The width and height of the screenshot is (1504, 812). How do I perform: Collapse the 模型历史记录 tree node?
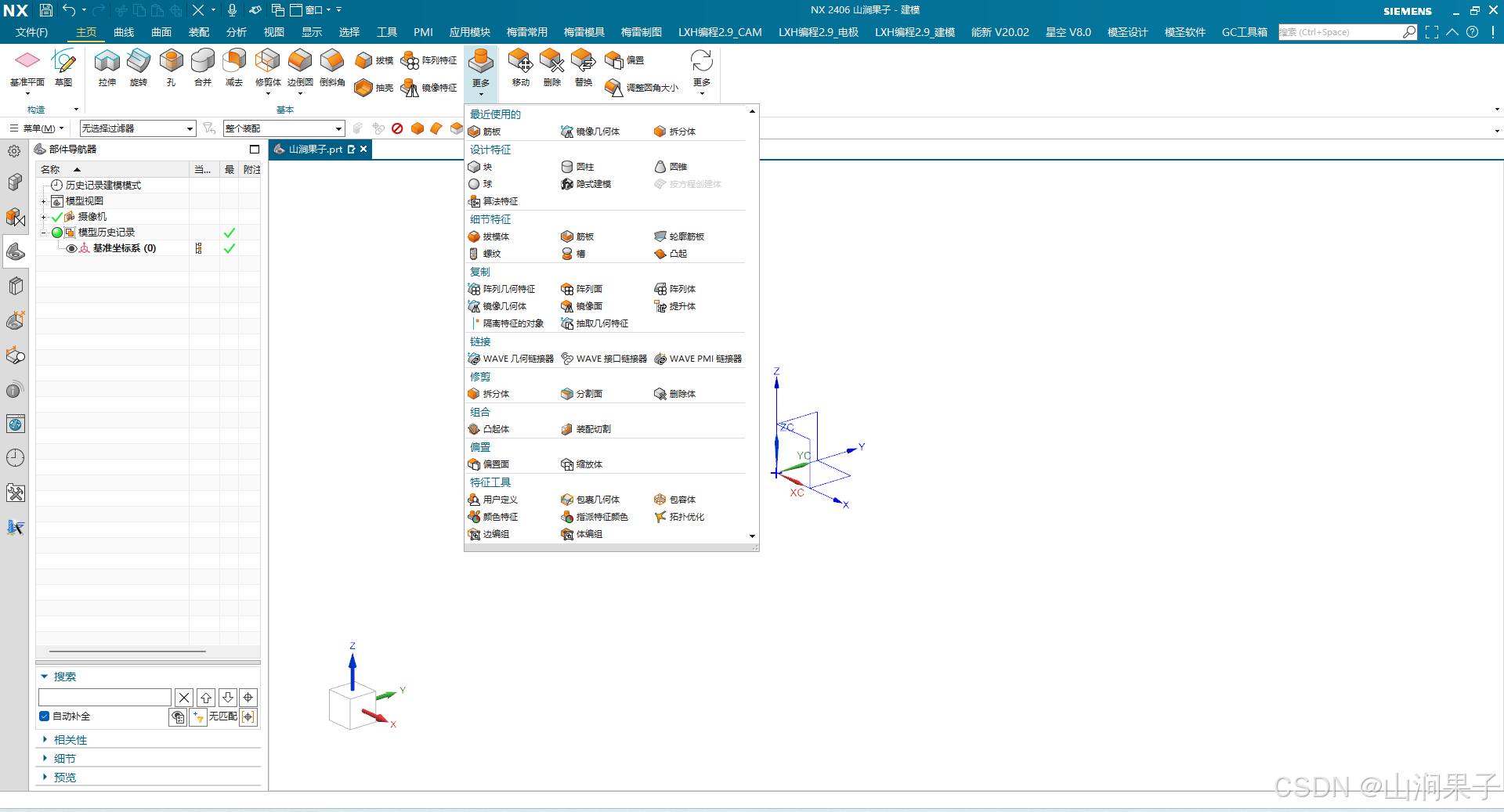(44, 233)
